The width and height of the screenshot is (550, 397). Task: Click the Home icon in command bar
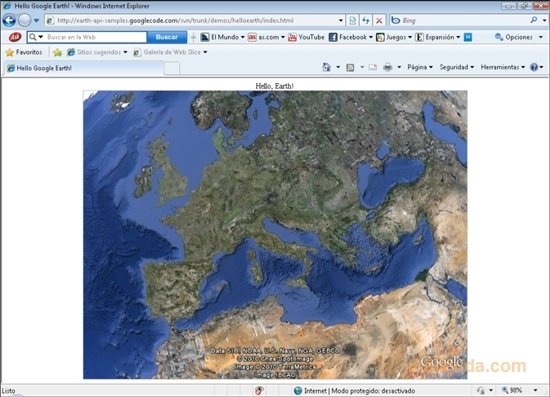click(x=326, y=67)
